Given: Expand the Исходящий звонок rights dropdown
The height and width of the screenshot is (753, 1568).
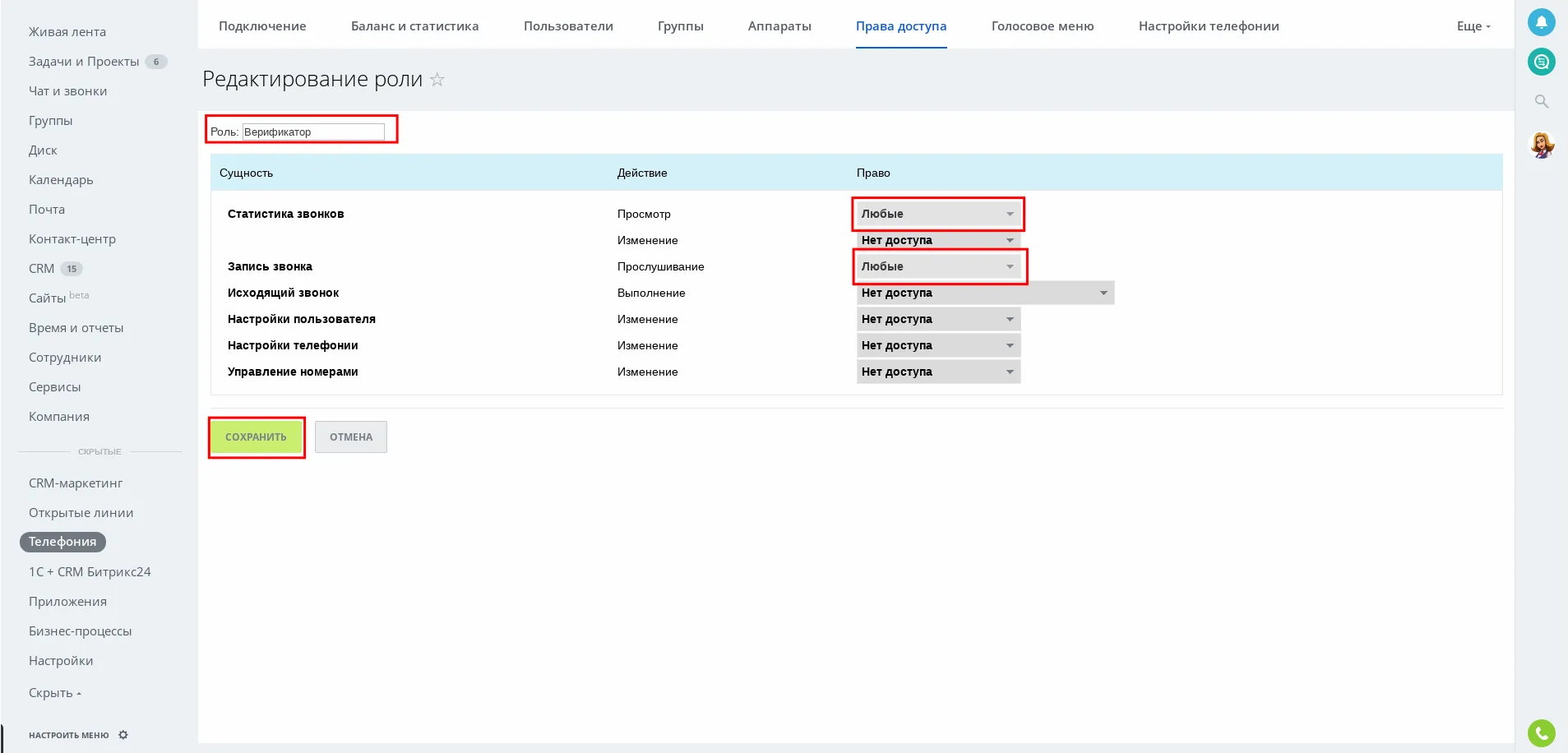Looking at the screenshot, I should pyautogui.click(x=984, y=293).
